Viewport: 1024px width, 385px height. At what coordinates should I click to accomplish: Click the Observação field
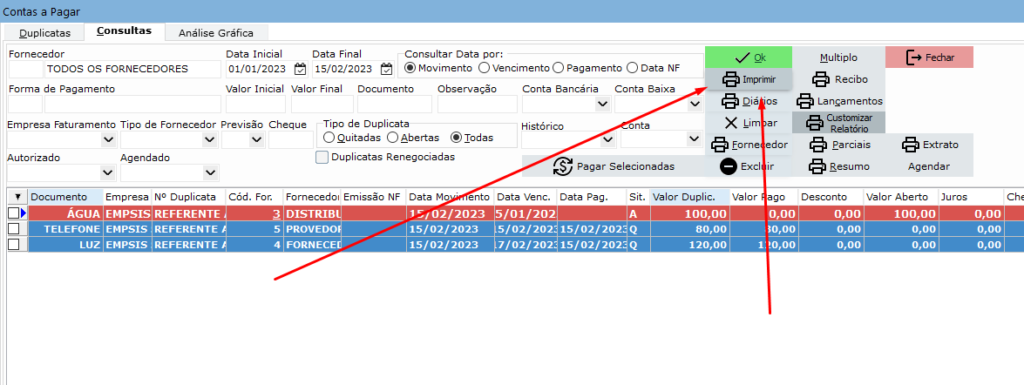click(477, 104)
